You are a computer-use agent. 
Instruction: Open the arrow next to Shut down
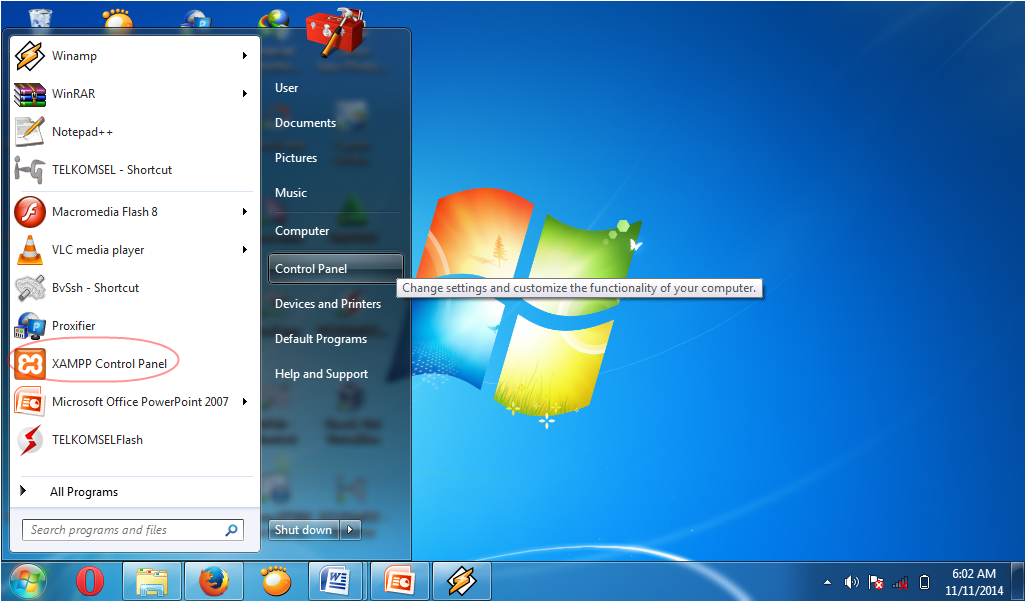tap(350, 530)
